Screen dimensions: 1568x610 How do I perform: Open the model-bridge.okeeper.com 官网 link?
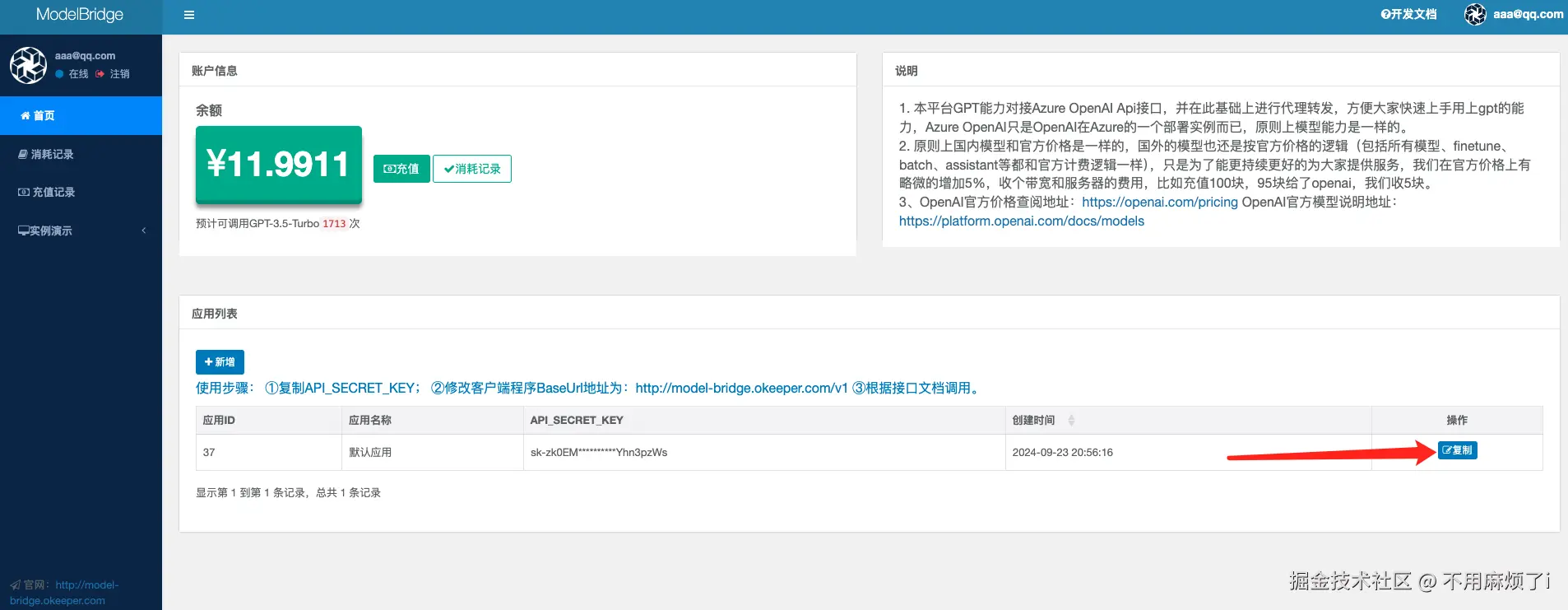(x=64, y=593)
